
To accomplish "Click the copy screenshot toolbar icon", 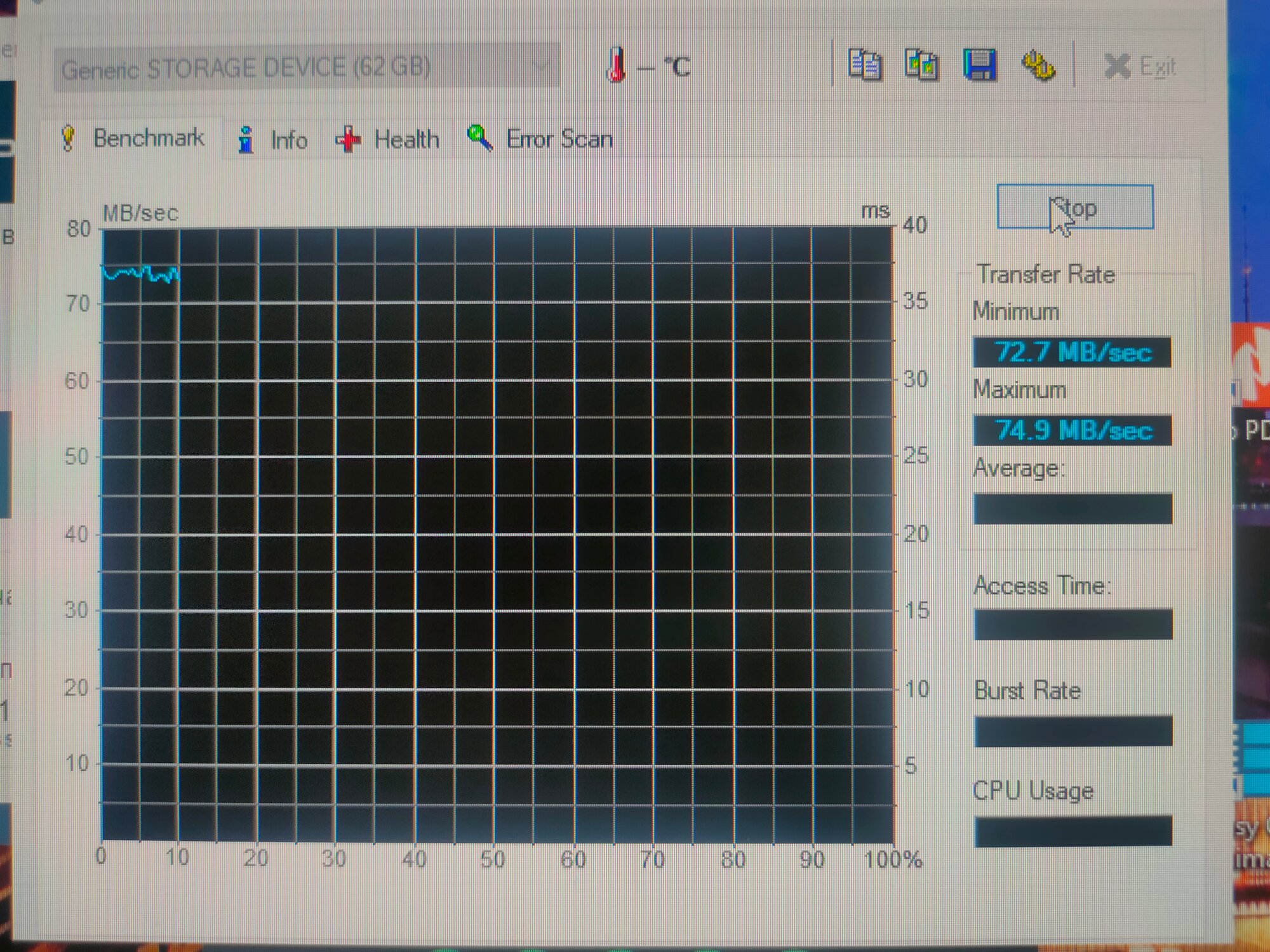I will pos(921,65).
